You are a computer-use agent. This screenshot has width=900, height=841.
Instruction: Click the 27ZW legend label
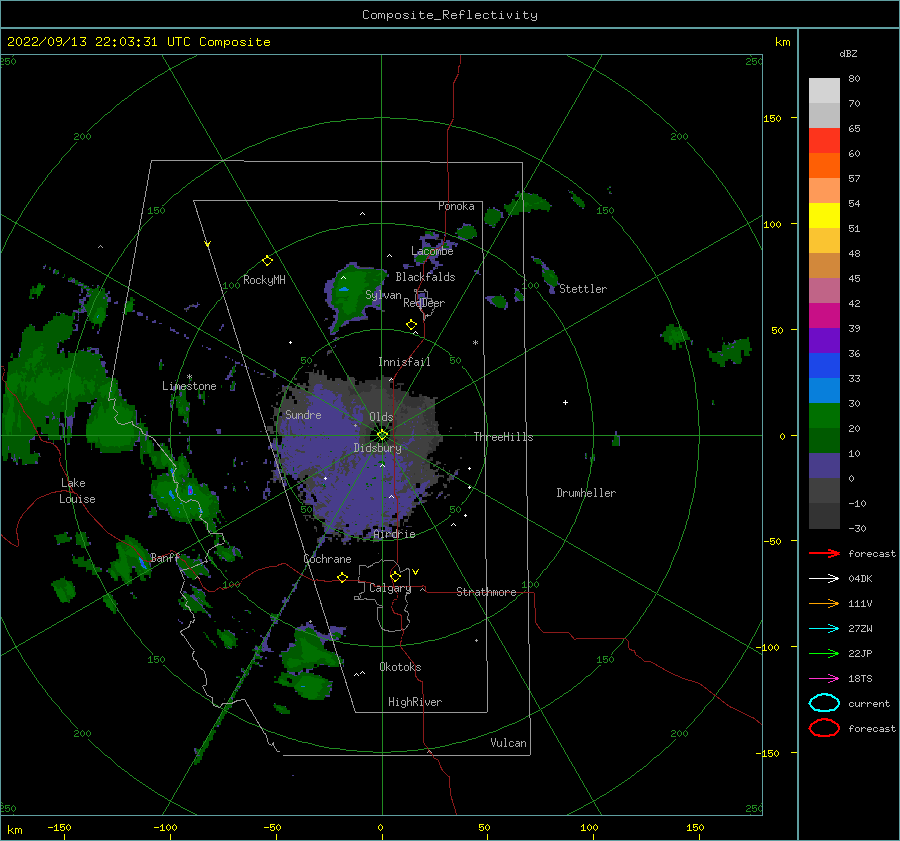[x=860, y=629]
